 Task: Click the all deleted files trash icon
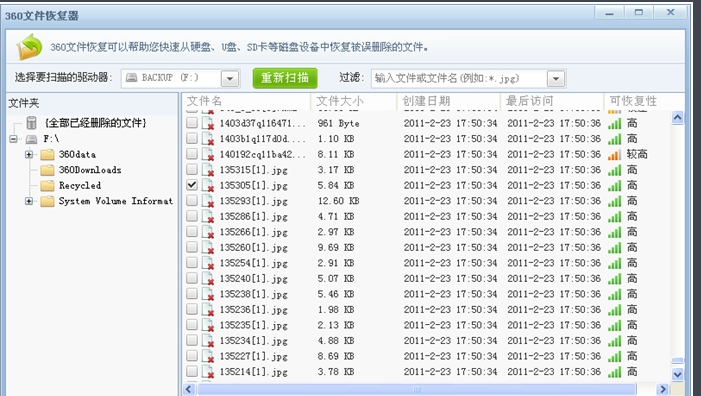click(x=31, y=122)
